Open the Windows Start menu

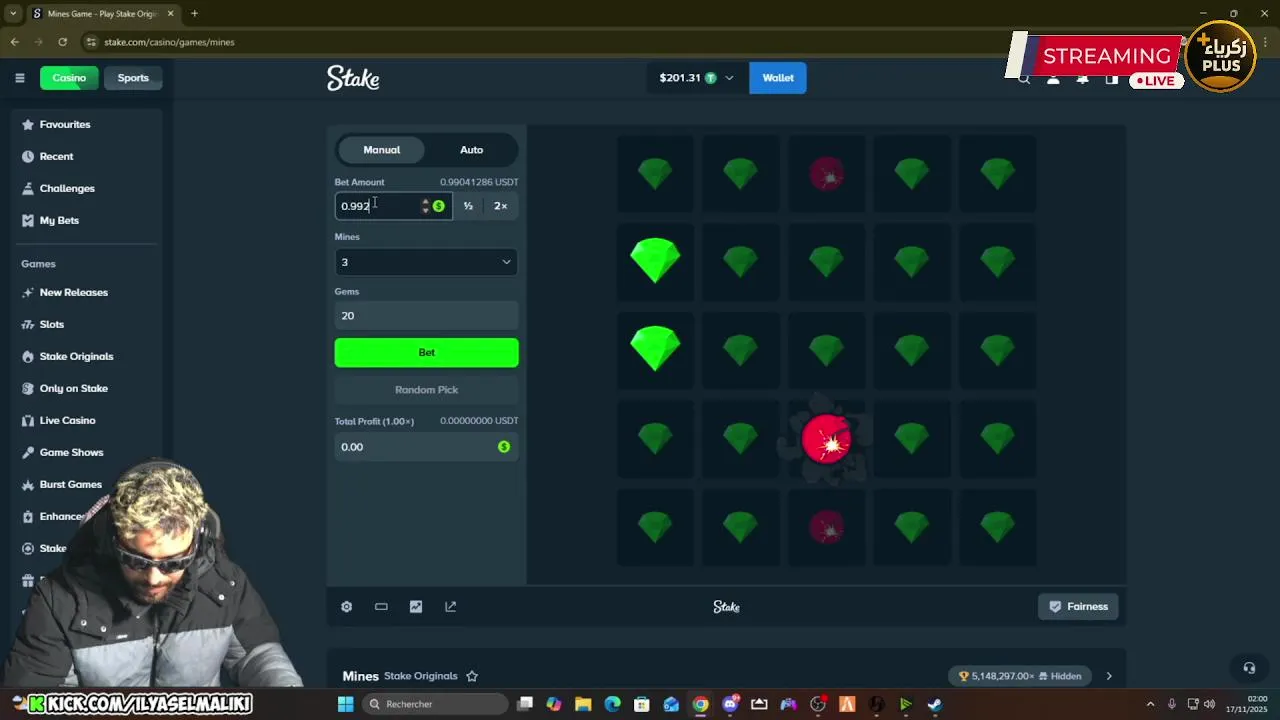345,704
